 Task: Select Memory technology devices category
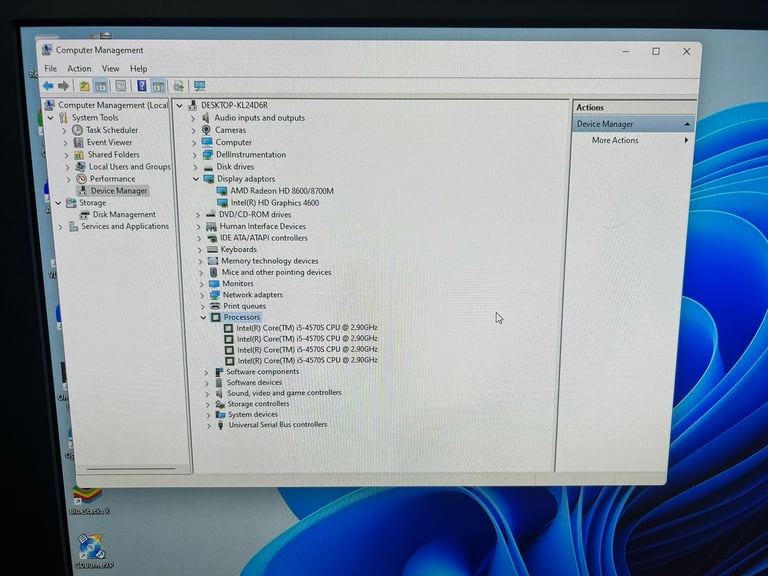(x=269, y=261)
